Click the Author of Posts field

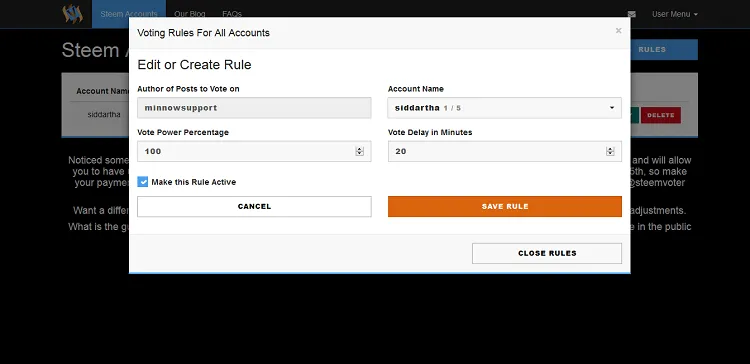click(x=254, y=108)
